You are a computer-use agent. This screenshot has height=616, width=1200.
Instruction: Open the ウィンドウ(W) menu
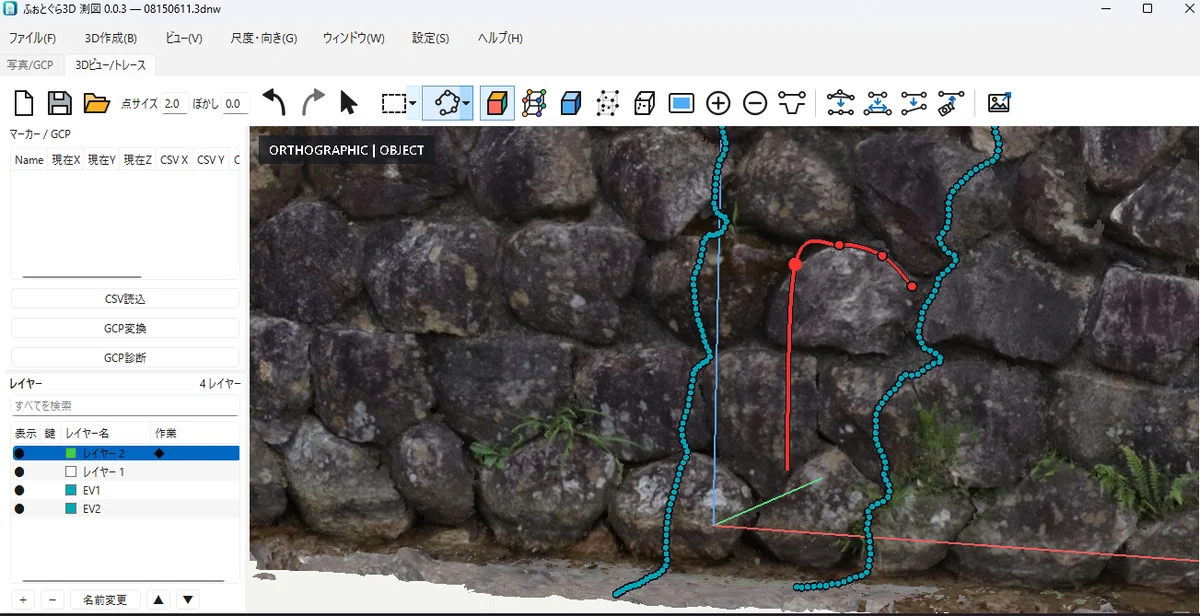point(354,38)
